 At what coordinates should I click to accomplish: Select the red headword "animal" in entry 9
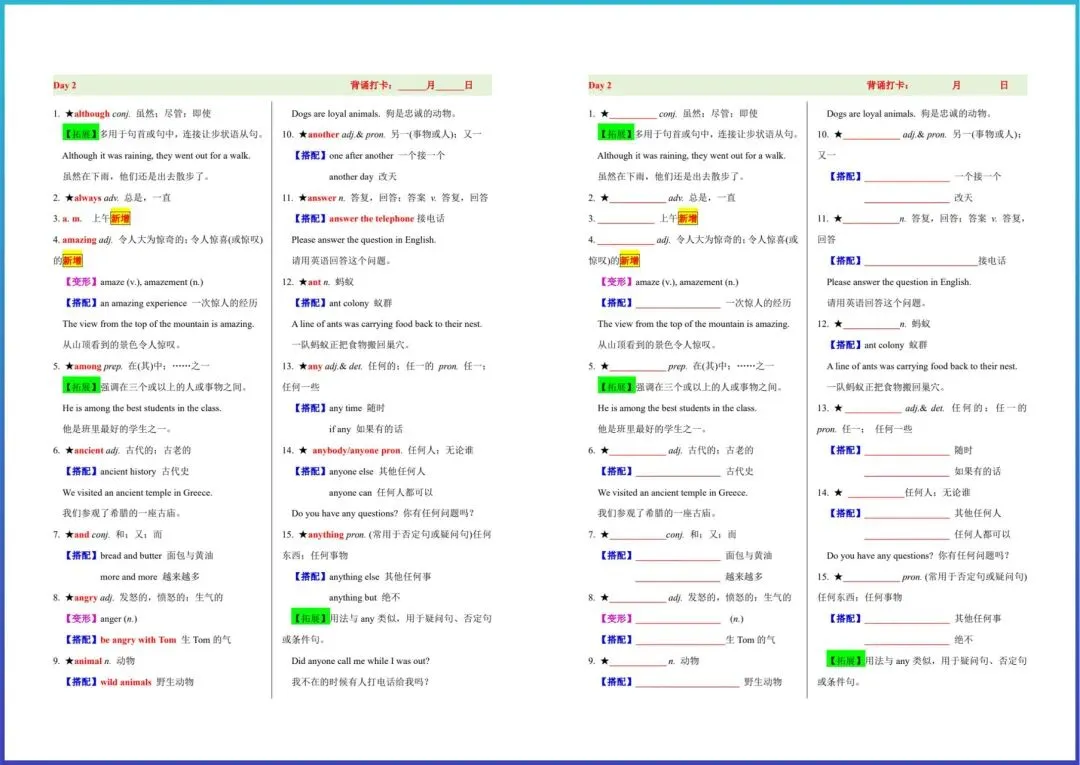[87, 661]
